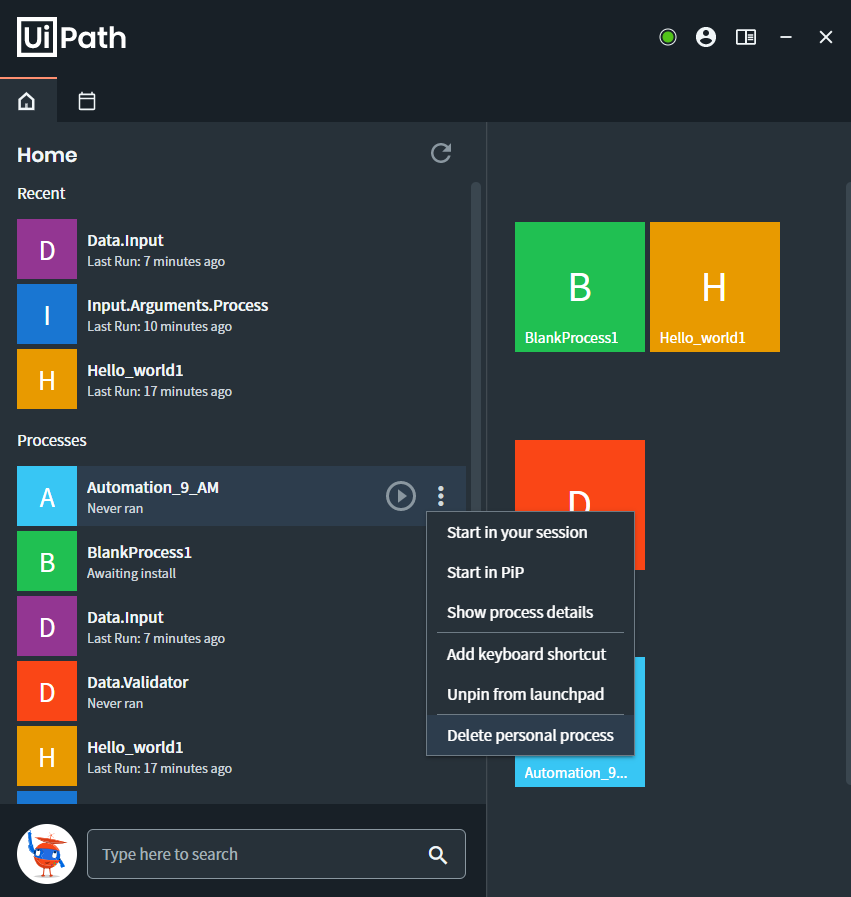
Task: Choose Delete personal process
Action: pos(529,735)
